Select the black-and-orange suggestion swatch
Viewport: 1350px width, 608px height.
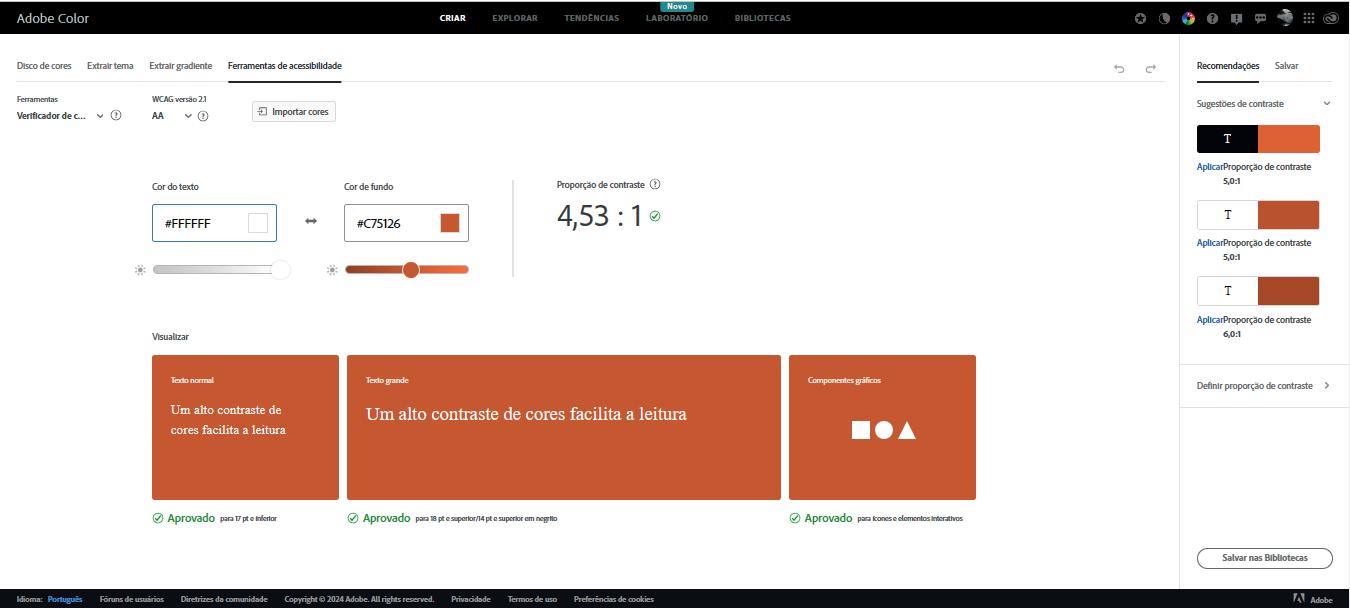1258,139
